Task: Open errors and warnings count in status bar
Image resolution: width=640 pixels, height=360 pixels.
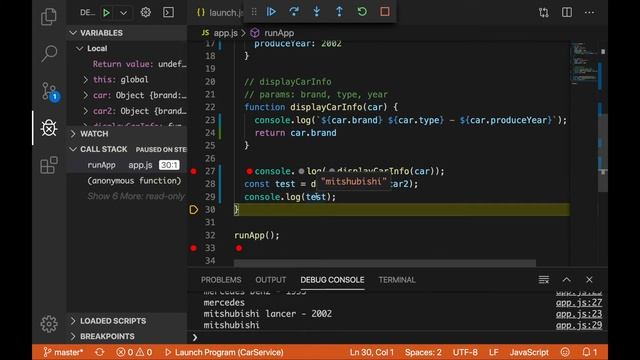Action: coord(134,352)
